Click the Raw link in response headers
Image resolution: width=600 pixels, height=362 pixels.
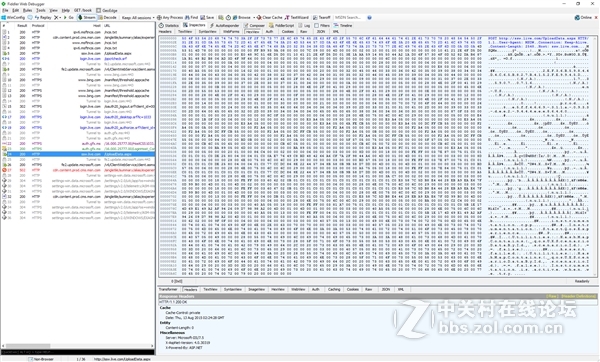tap(551, 296)
